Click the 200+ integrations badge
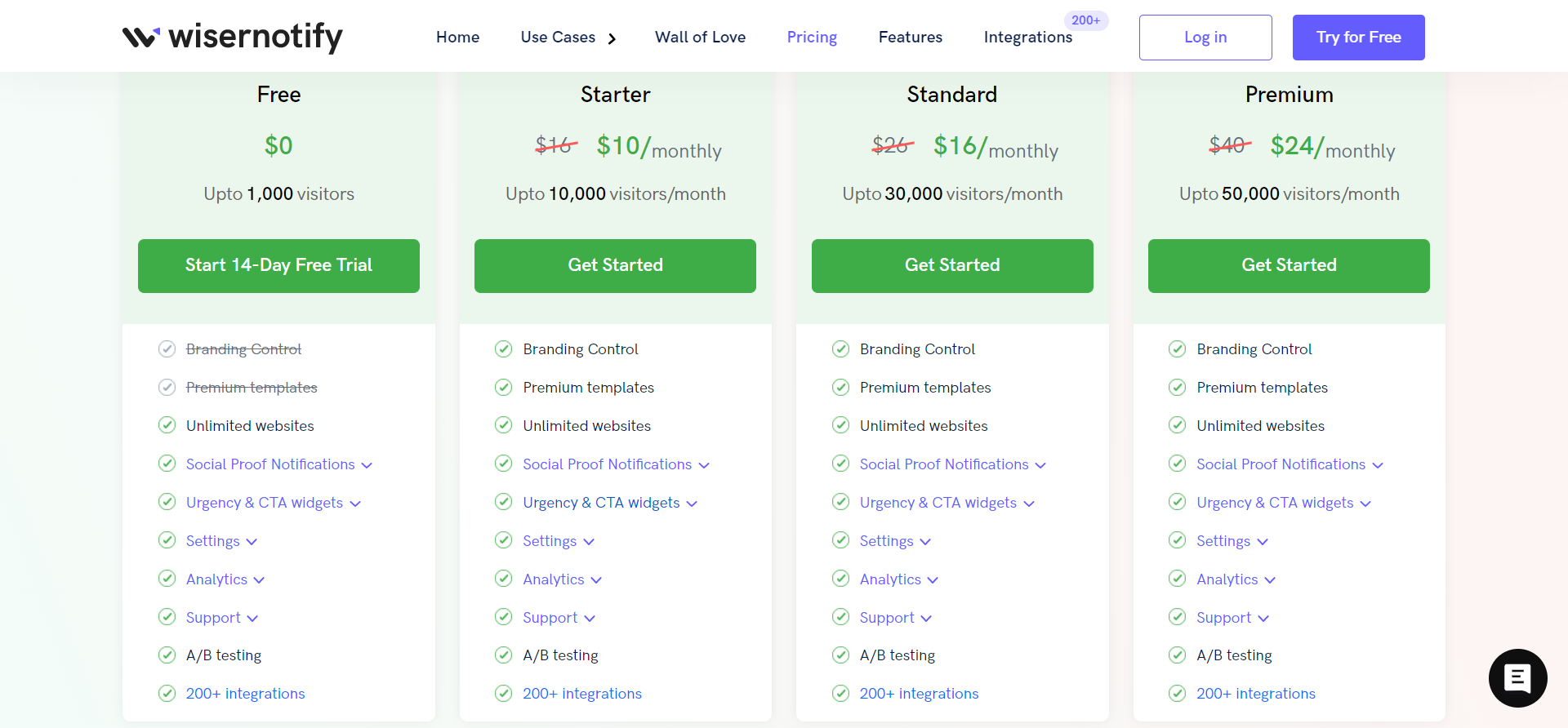 click(x=1085, y=20)
